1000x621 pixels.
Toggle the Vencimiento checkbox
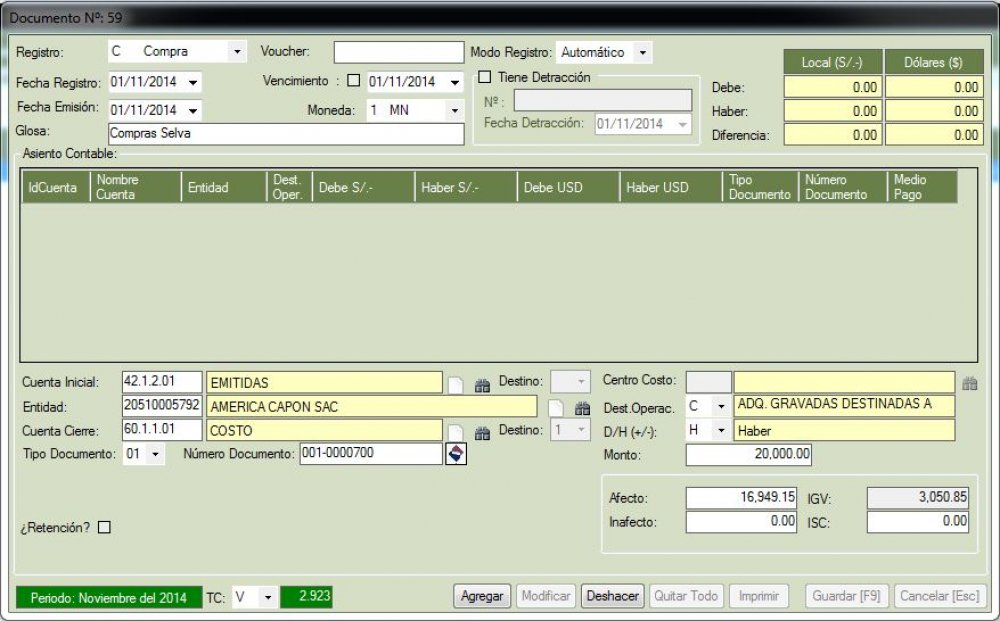(354, 81)
